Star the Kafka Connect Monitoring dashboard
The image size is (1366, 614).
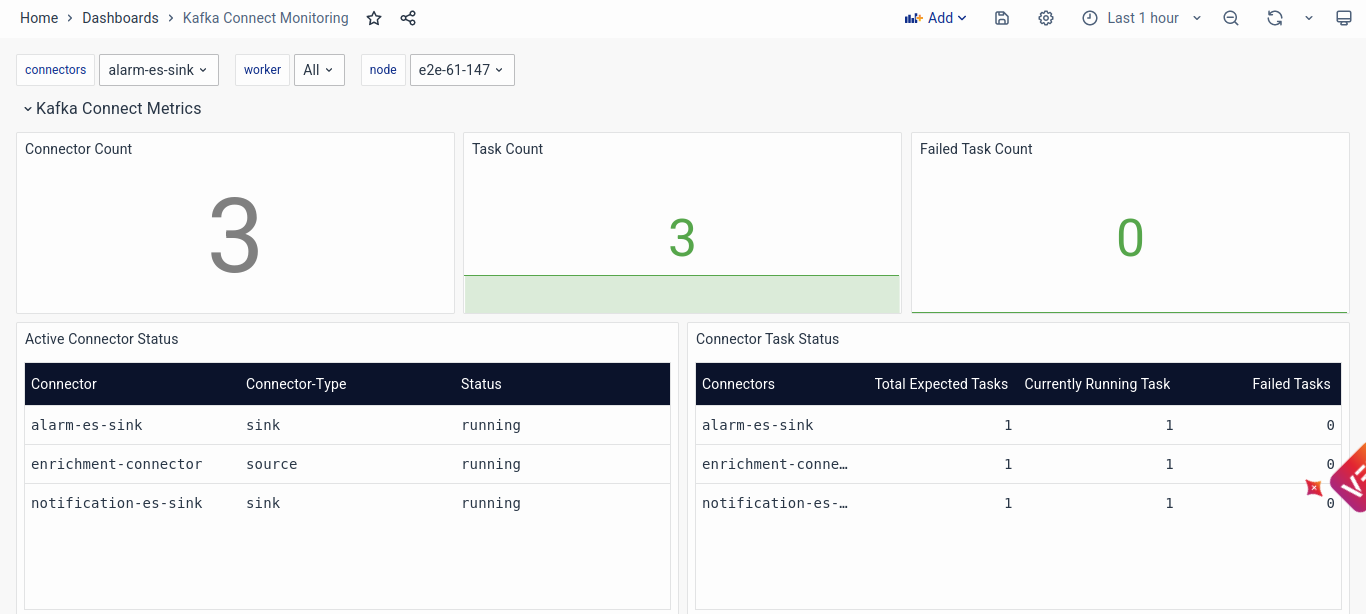[x=374, y=18]
